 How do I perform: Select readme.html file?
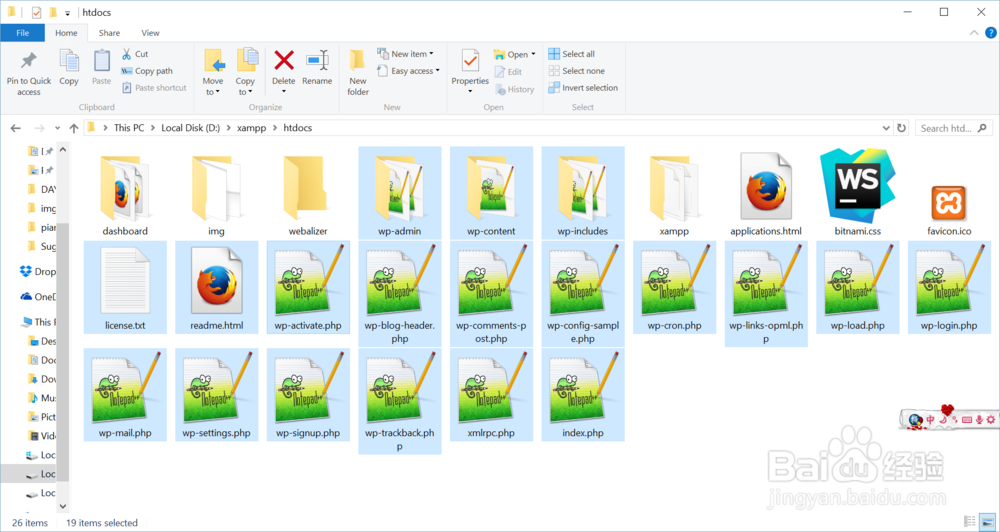(x=217, y=287)
